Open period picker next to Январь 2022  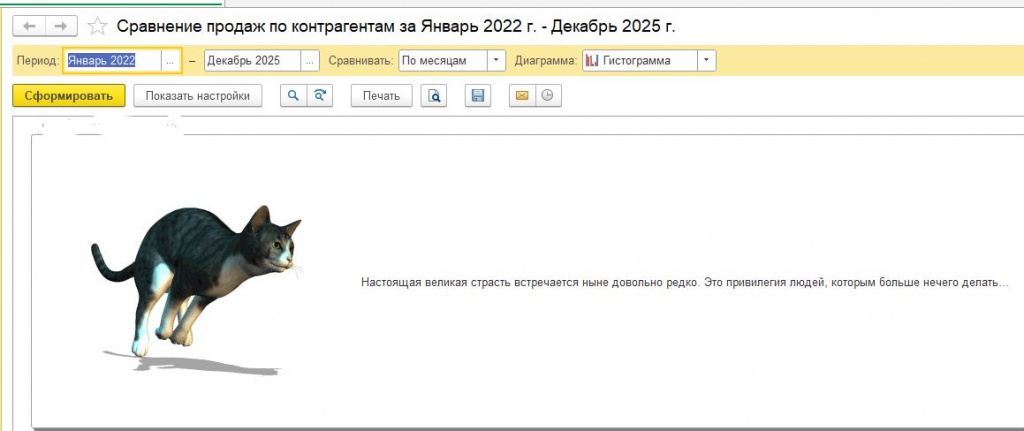click(170, 60)
